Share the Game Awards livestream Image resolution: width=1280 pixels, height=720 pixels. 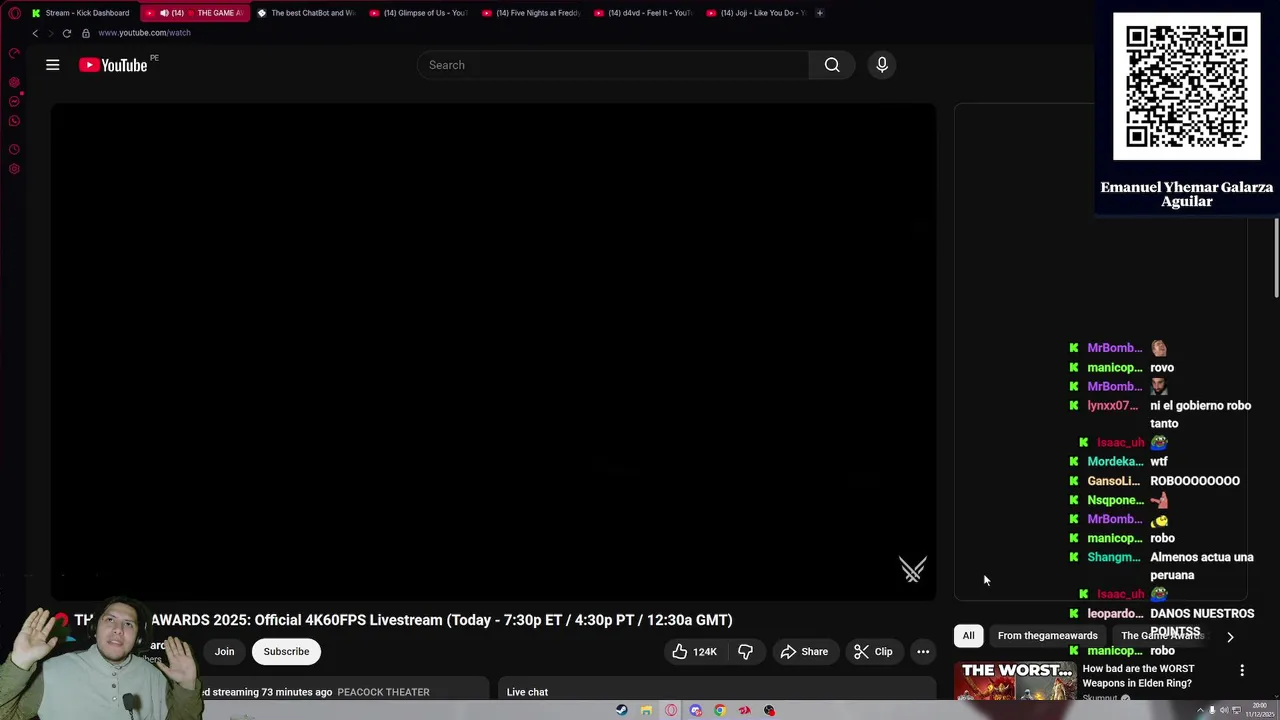(804, 652)
